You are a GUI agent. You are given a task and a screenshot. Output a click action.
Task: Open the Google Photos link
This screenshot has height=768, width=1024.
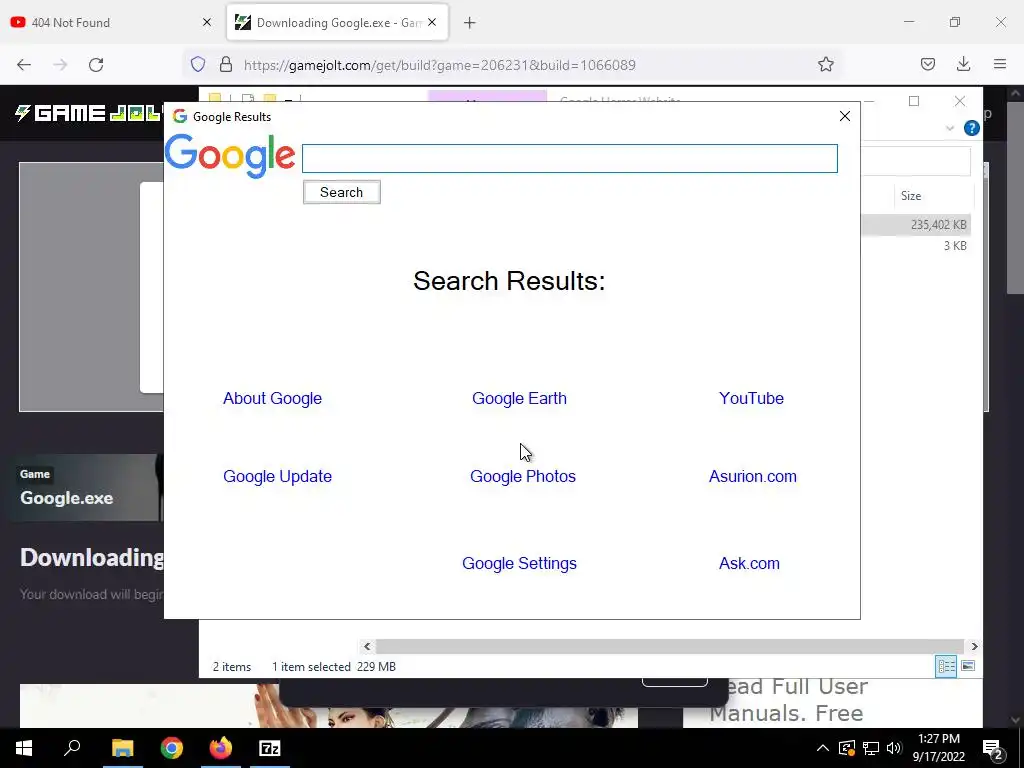click(x=522, y=477)
